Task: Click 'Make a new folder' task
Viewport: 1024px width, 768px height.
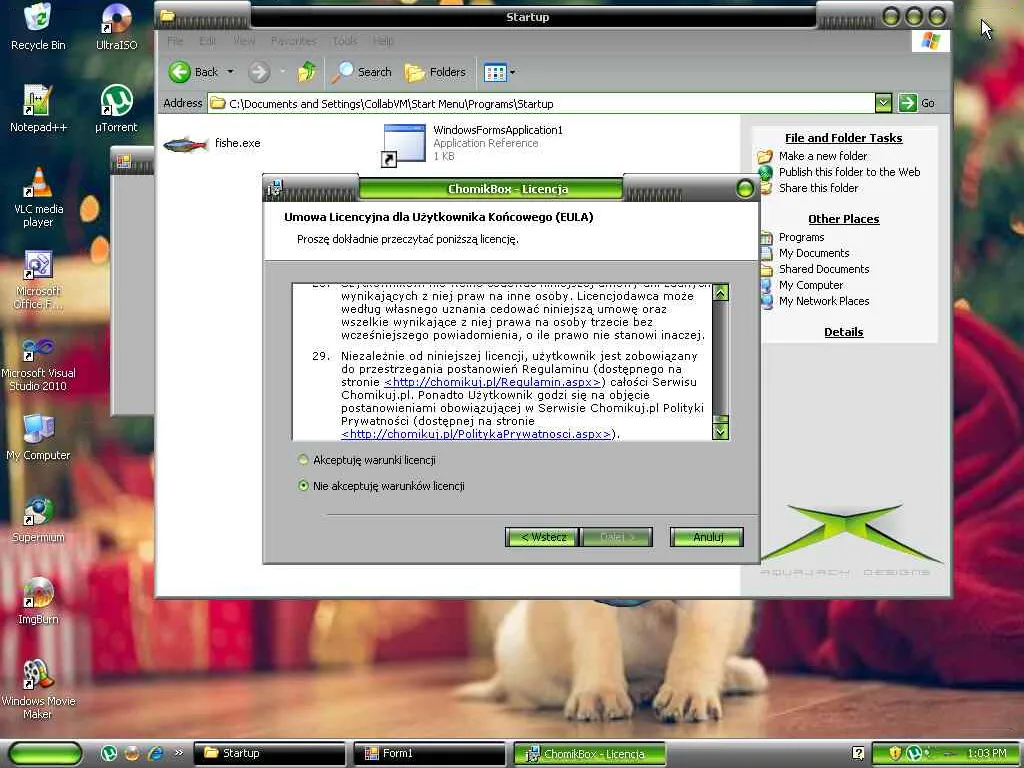Action: pos(823,156)
